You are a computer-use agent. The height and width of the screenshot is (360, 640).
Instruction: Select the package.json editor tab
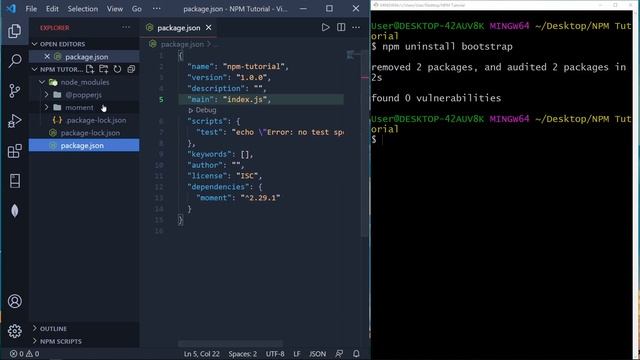[179, 28]
